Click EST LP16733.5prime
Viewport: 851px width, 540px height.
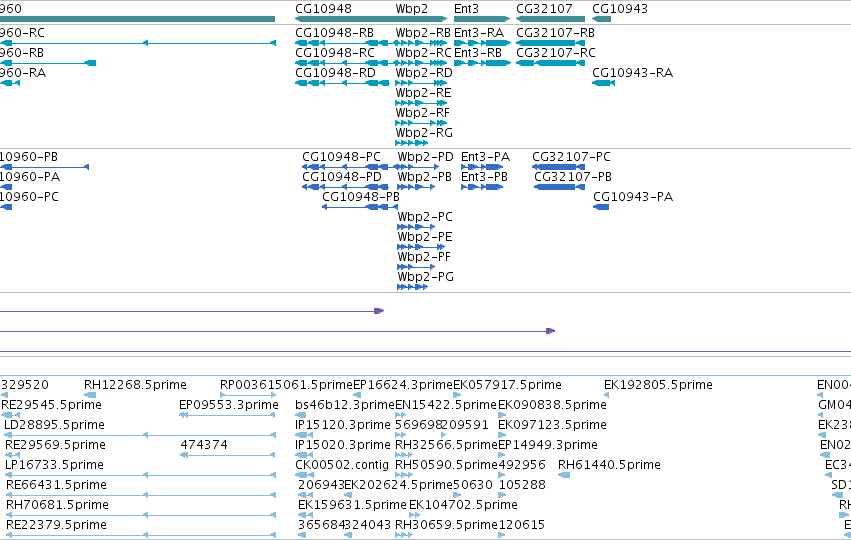[54, 465]
